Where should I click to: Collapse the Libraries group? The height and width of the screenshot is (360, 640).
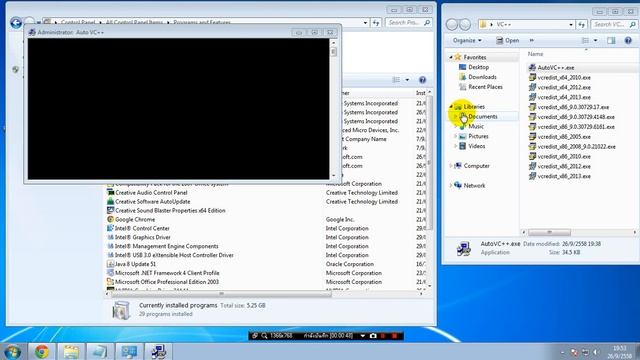451,107
